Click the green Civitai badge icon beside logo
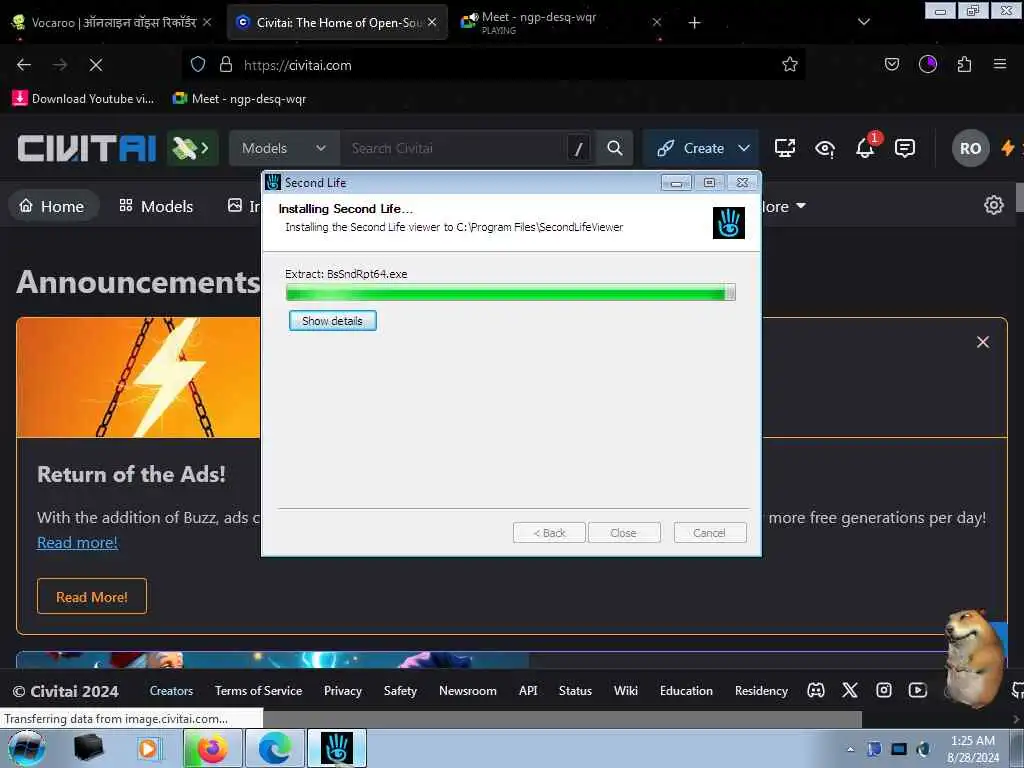Viewport: 1024px width, 768px height. [x=192, y=148]
